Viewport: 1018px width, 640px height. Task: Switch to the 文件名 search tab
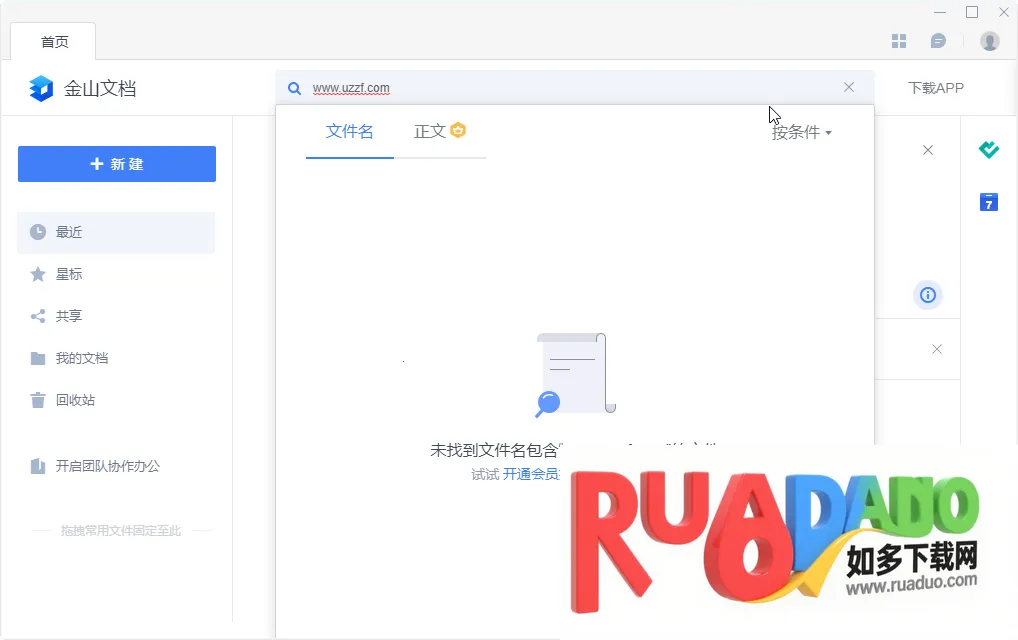349,131
